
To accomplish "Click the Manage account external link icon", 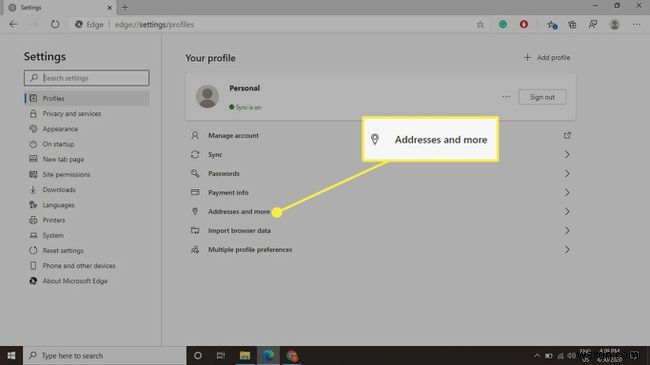I will [567, 136].
